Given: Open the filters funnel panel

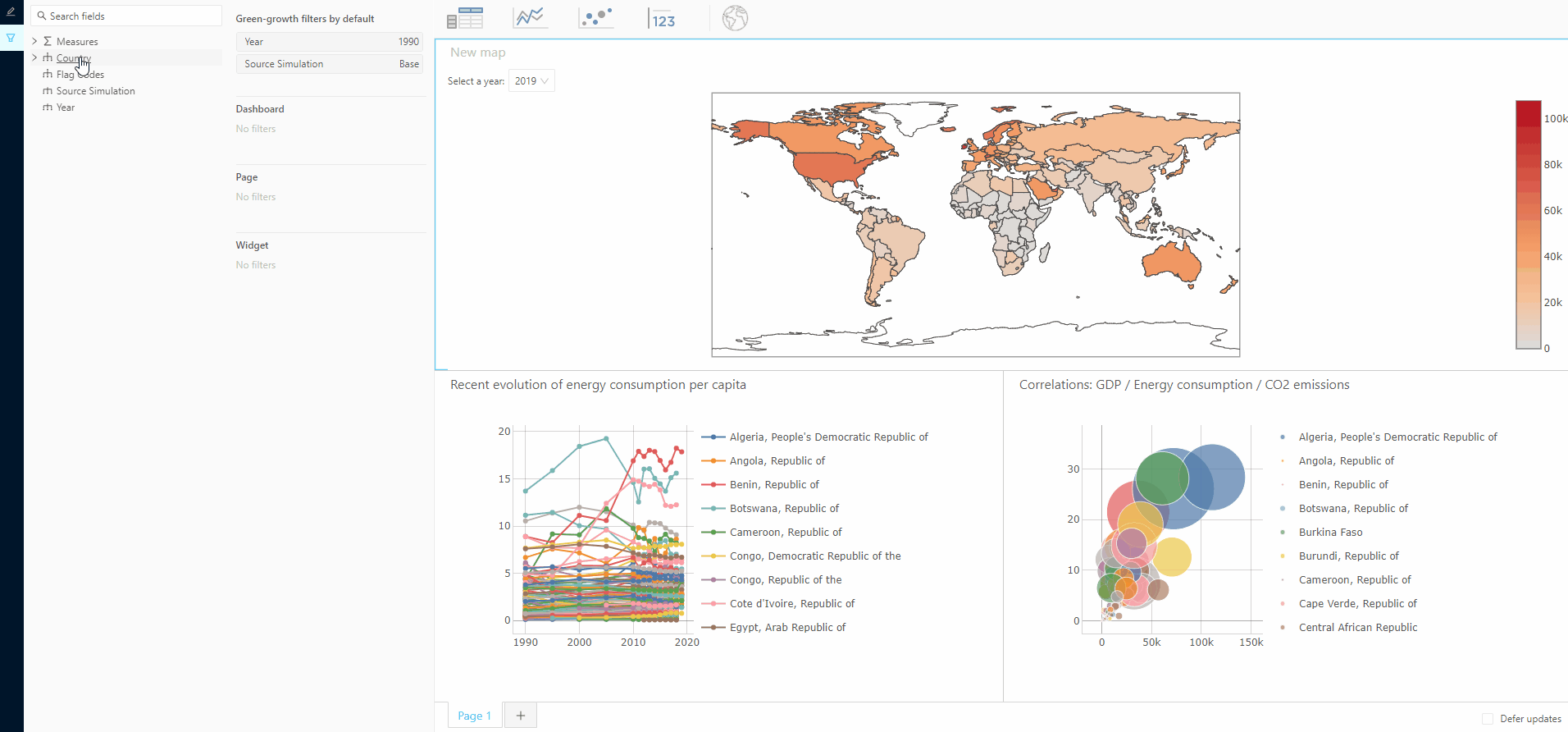Looking at the screenshot, I should click(x=11, y=38).
